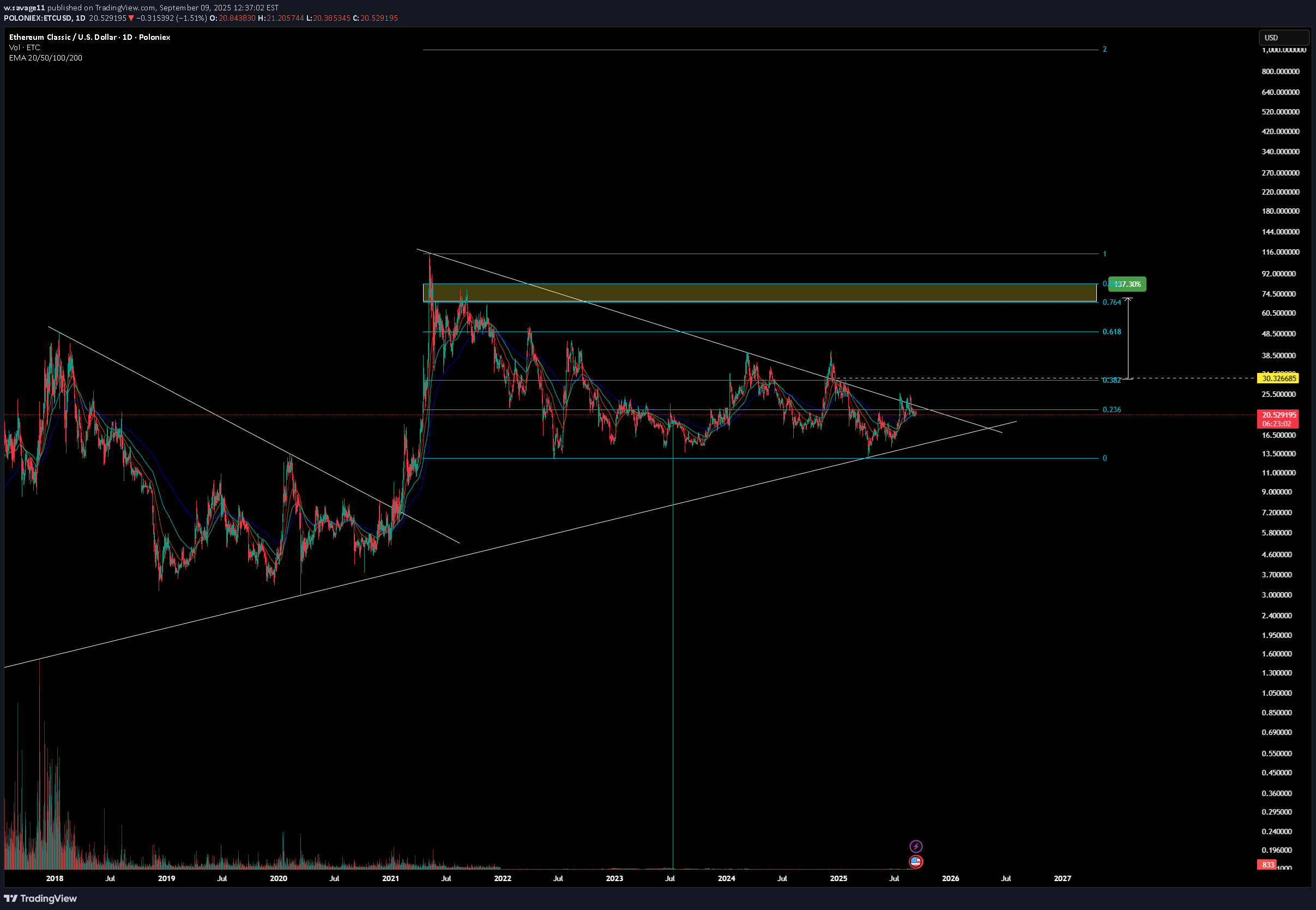Click the red 20.529195 current price label
Viewport: 1316px width, 910px height.
tap(1279, 414)
